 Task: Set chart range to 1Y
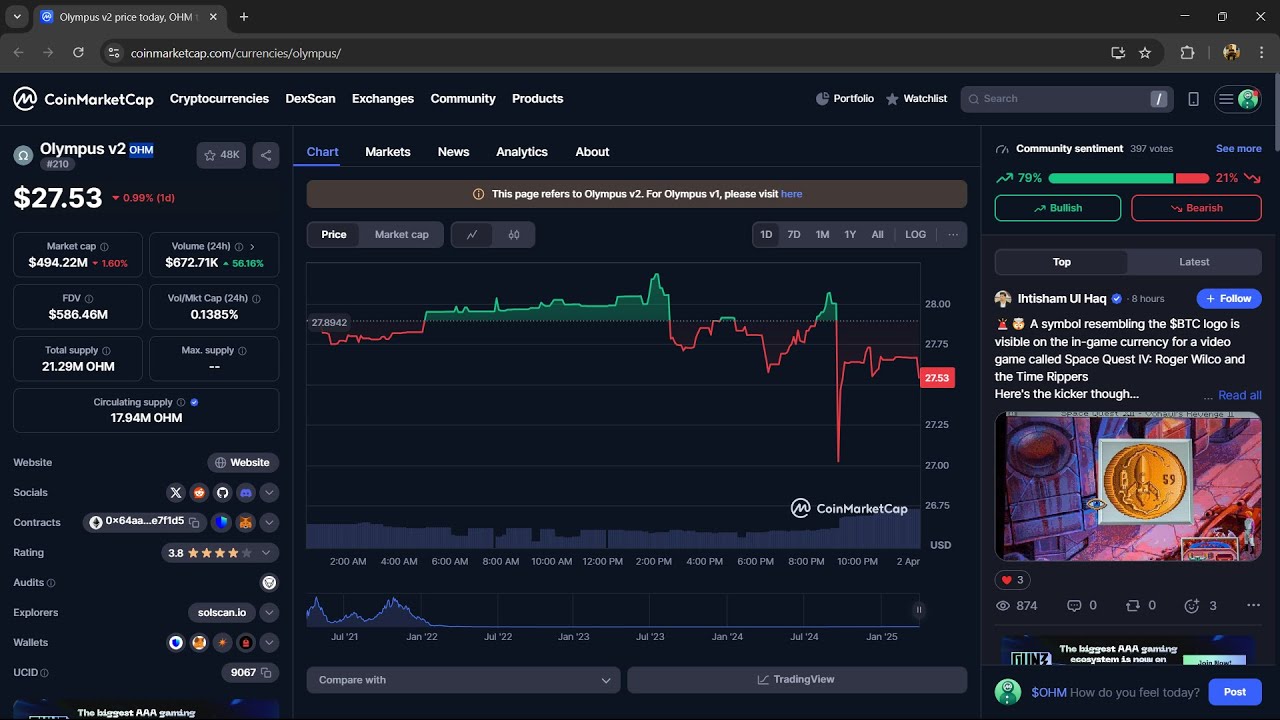pyautogui.click(x=850, y=235)
